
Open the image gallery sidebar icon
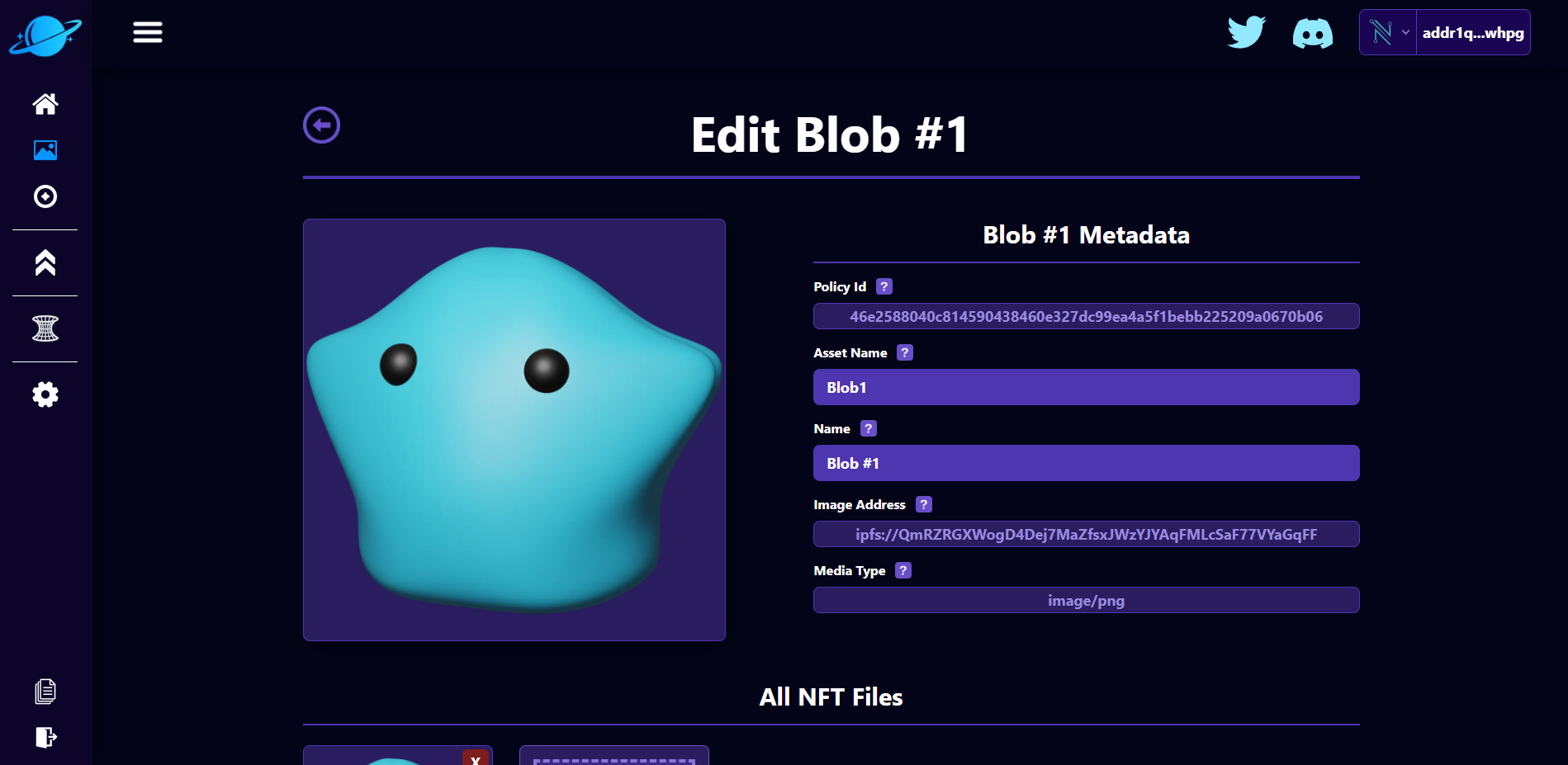pos(45,150)
